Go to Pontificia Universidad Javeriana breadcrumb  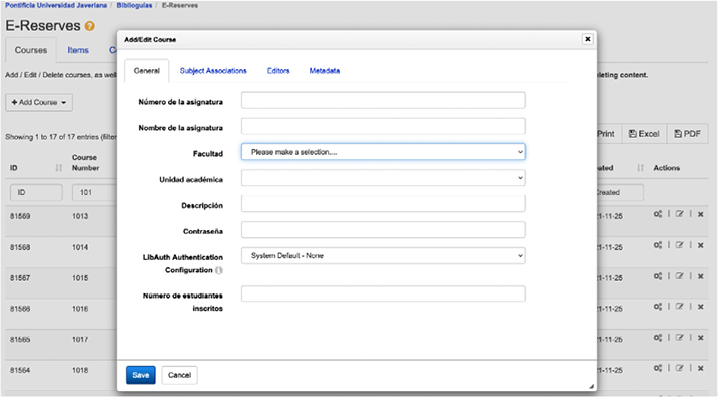point(56,6)
